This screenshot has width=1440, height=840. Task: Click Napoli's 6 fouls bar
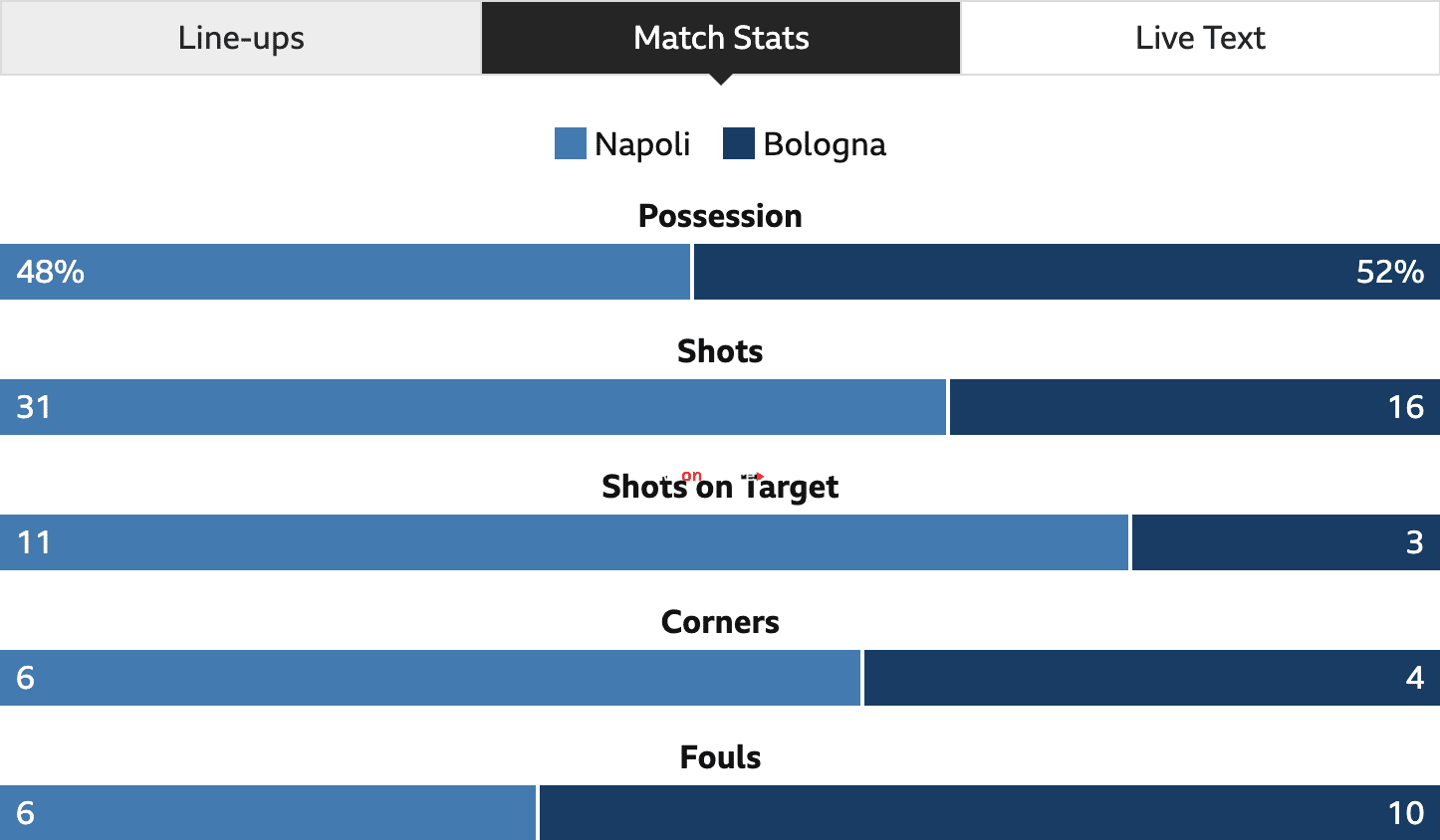268,812
